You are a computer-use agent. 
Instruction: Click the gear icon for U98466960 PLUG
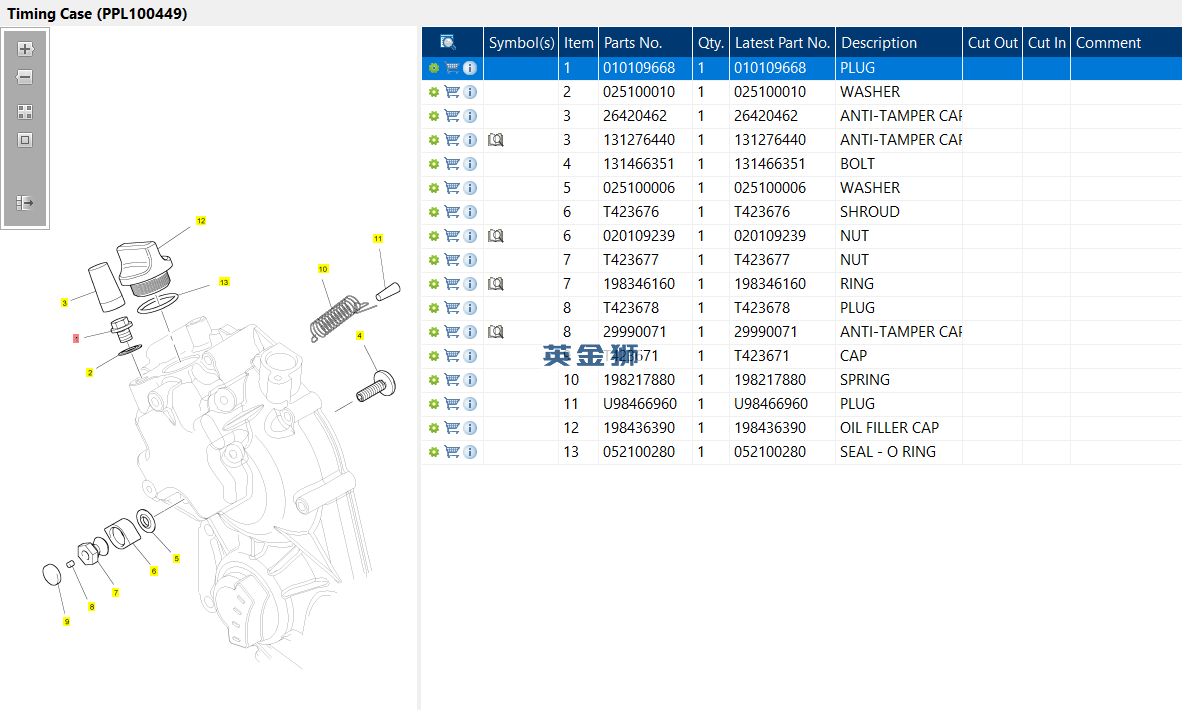(x=433, y=404)
